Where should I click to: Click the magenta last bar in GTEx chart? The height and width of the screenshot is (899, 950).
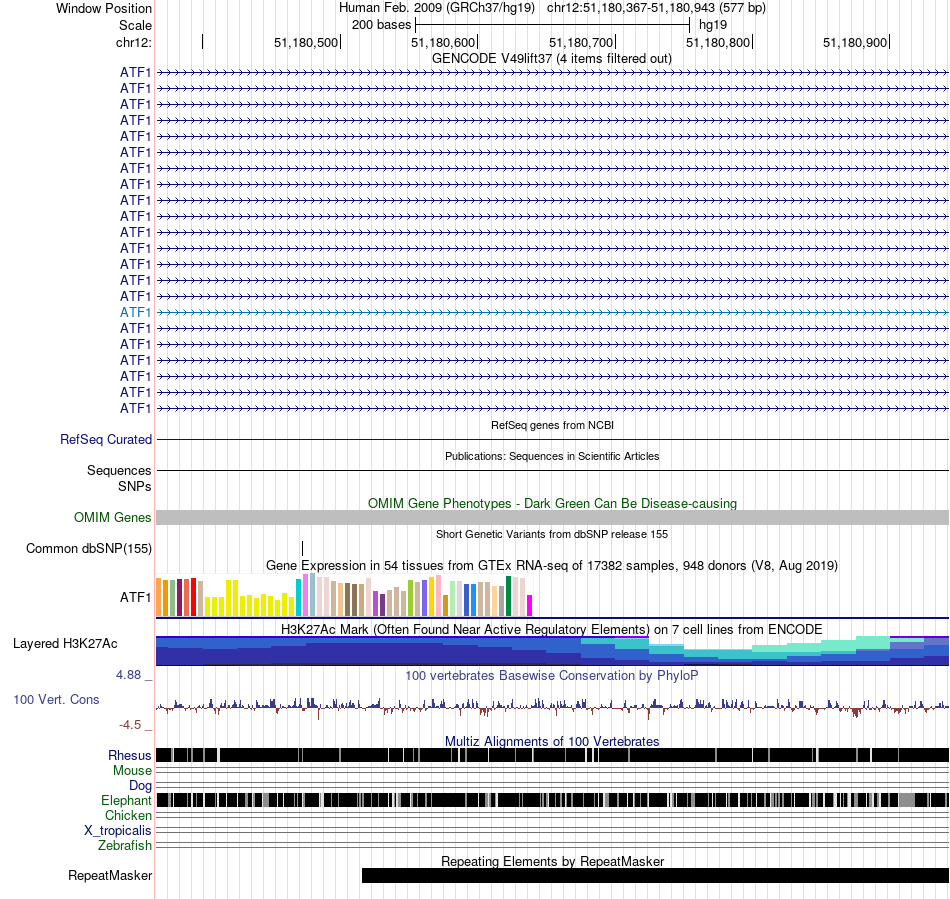click(530, 606)
